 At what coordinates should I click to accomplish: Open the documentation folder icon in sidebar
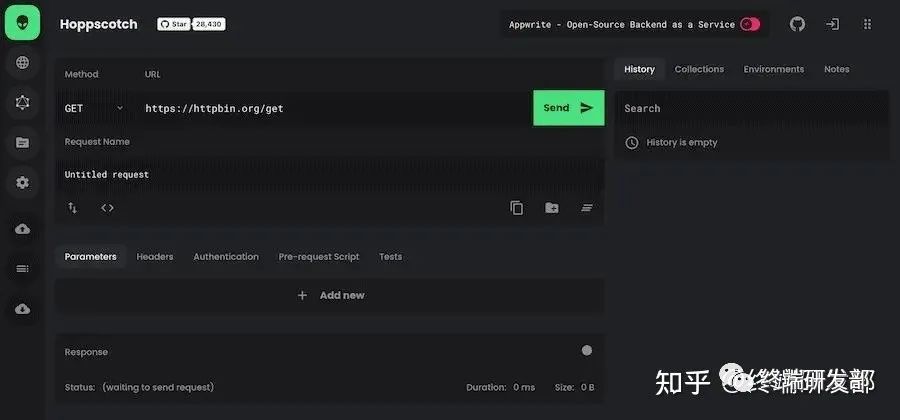(22, 143)
